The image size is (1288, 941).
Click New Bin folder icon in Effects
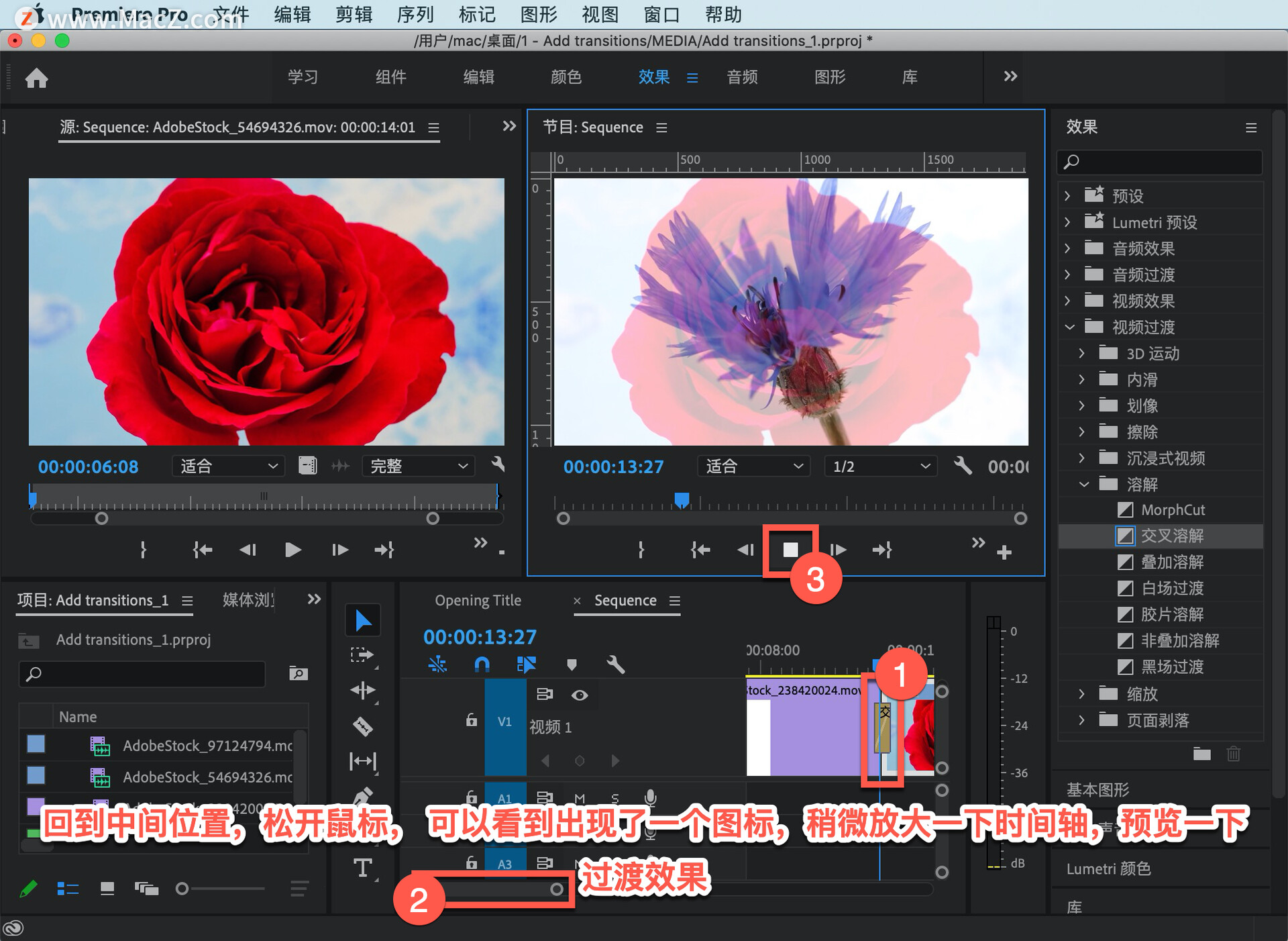pyautogui.click(x=1201, y=754)
